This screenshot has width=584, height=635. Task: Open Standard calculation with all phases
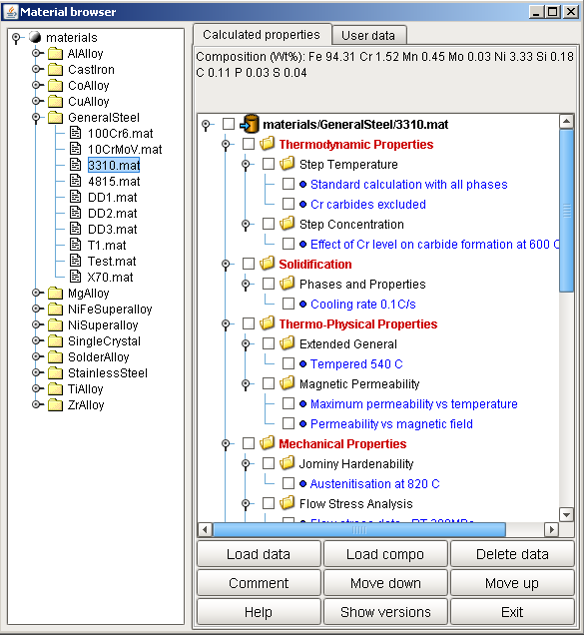coord(409,184)
